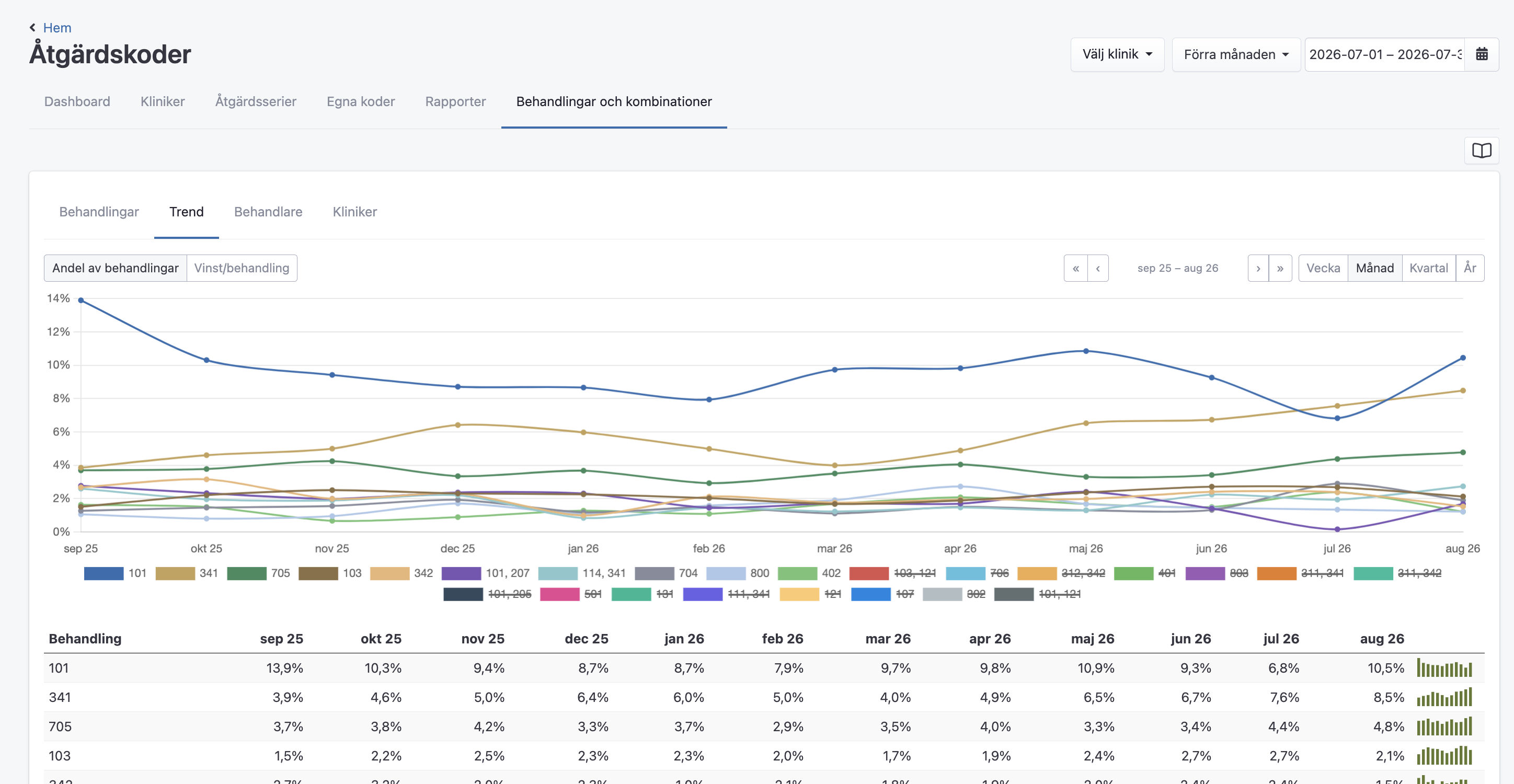The width and height of the screenshot is (1514, 784).
Task: Show the struck-through 107 legend series
Action: (x=882, y=594)
